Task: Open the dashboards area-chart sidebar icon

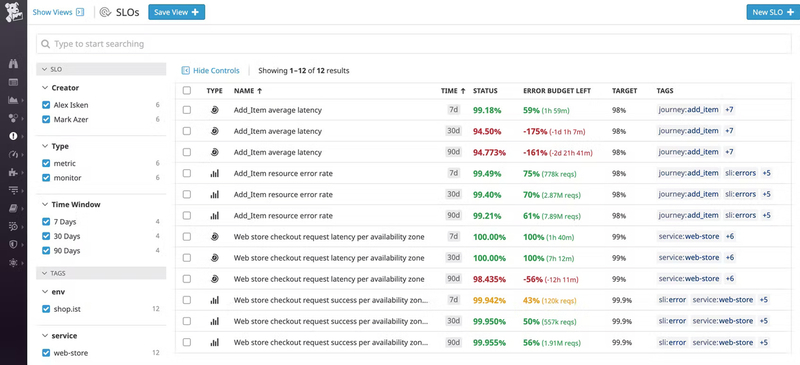Action: tap(13, 100)
